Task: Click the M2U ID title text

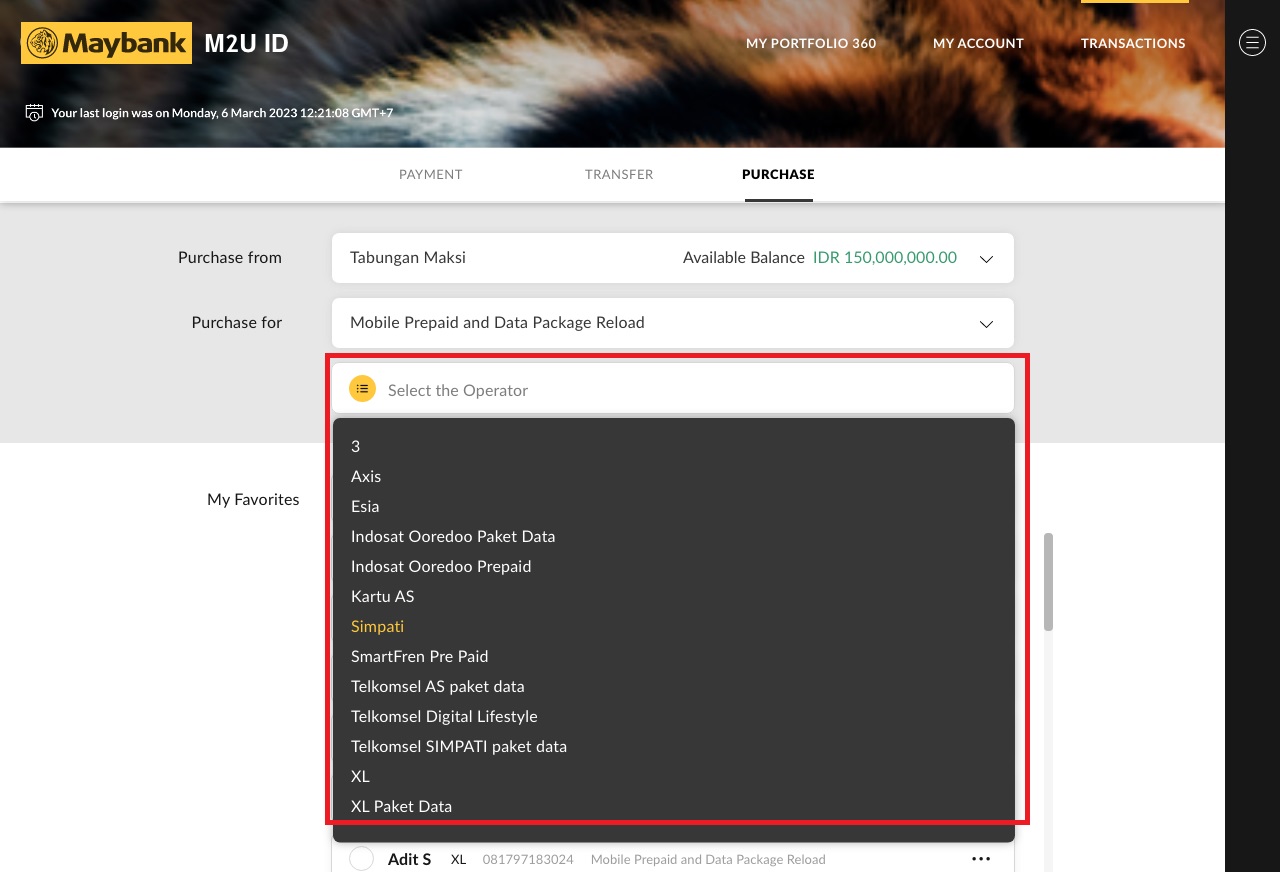Action: pos(246,43)
